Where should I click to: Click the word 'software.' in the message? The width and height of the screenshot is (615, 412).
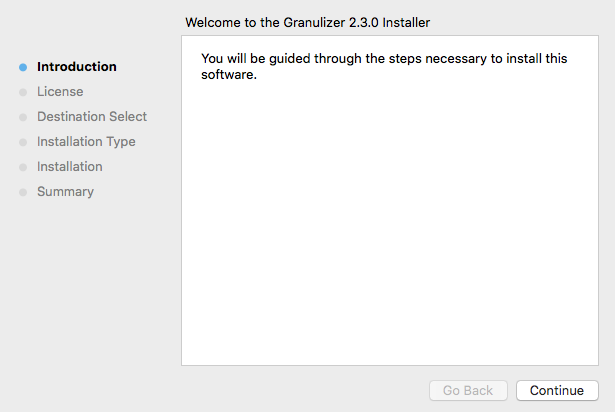coord(229,75)
